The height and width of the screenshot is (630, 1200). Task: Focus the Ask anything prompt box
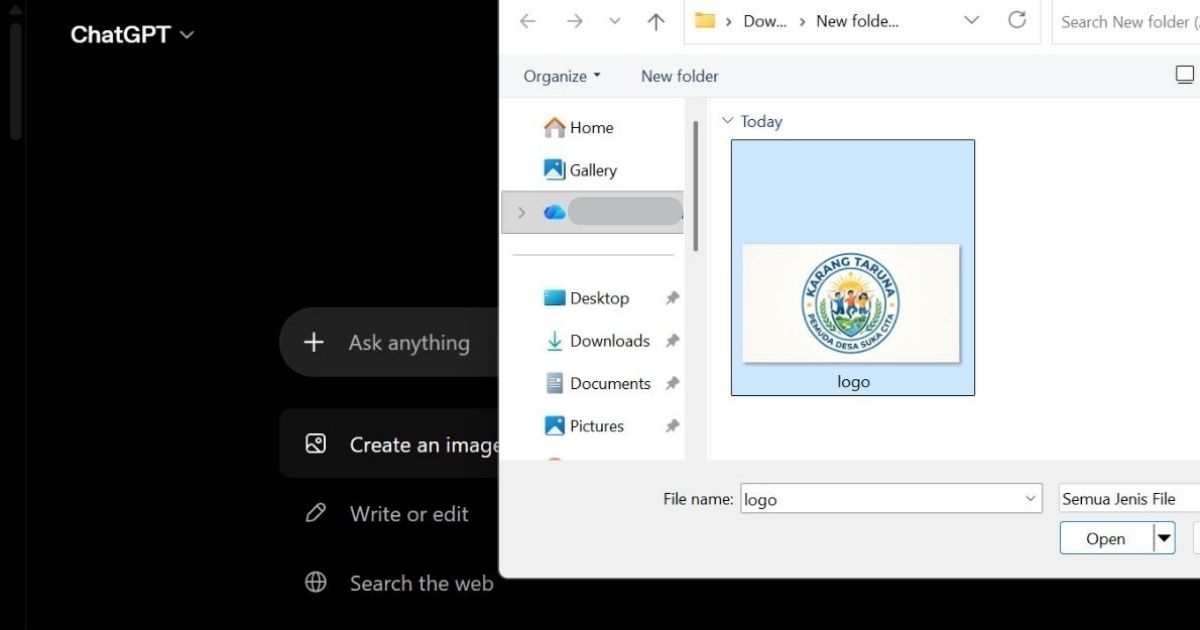pyautogui.click(x=409, y=342)
